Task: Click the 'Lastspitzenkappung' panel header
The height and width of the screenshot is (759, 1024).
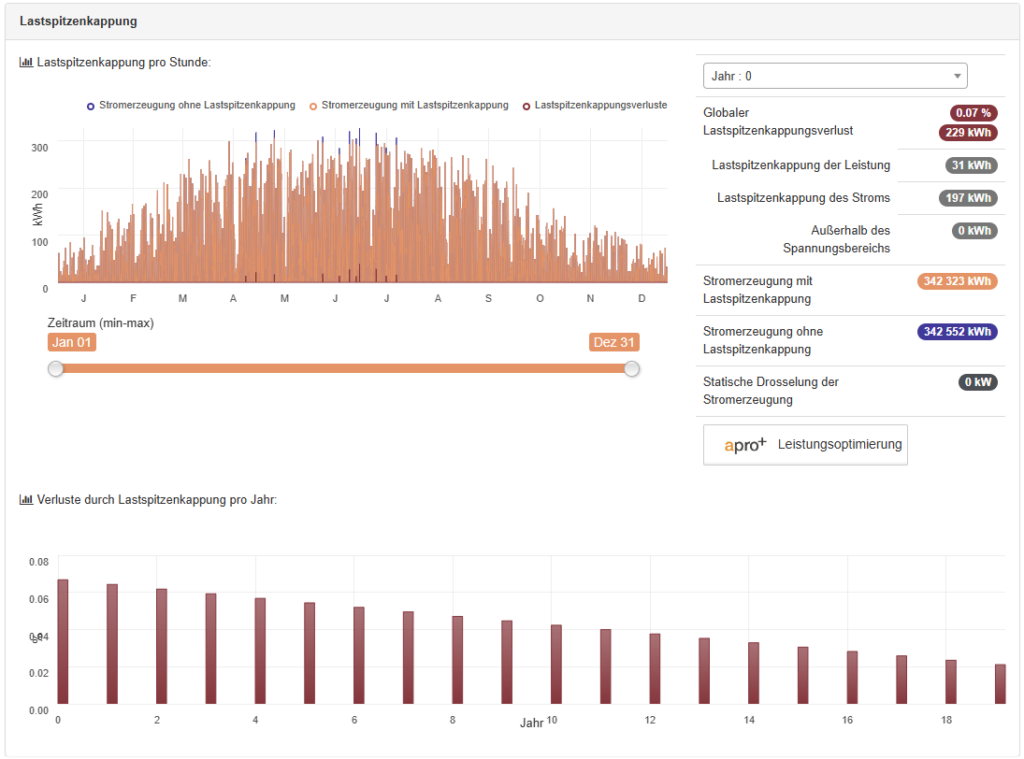Action: point(78,21)
